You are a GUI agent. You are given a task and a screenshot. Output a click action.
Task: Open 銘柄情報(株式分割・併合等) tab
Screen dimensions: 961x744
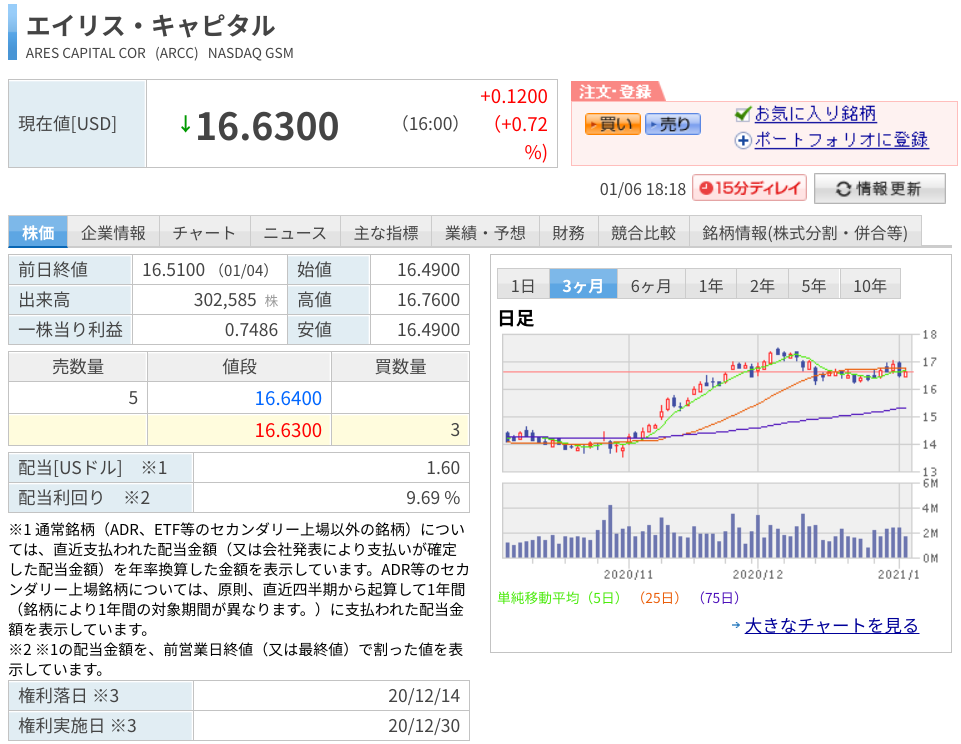point(805,232)
